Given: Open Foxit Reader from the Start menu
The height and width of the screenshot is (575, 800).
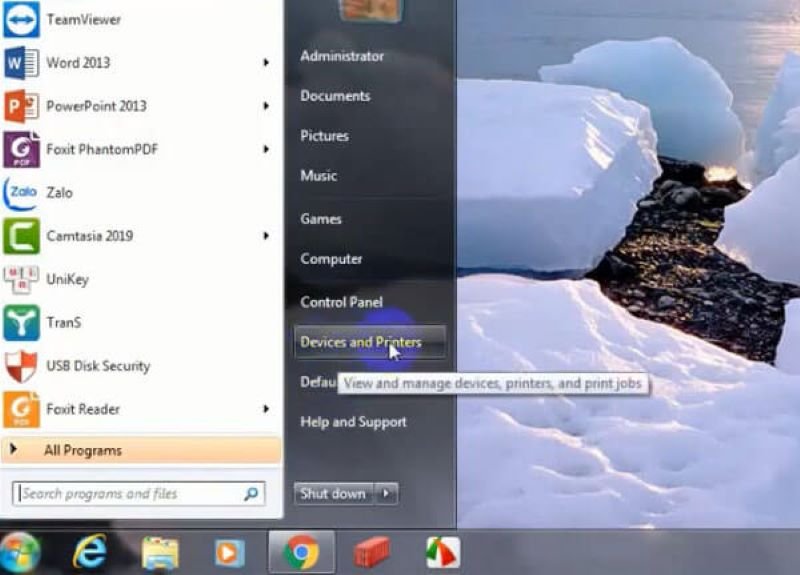Looking at the screenshot, I should pos(82,409).
